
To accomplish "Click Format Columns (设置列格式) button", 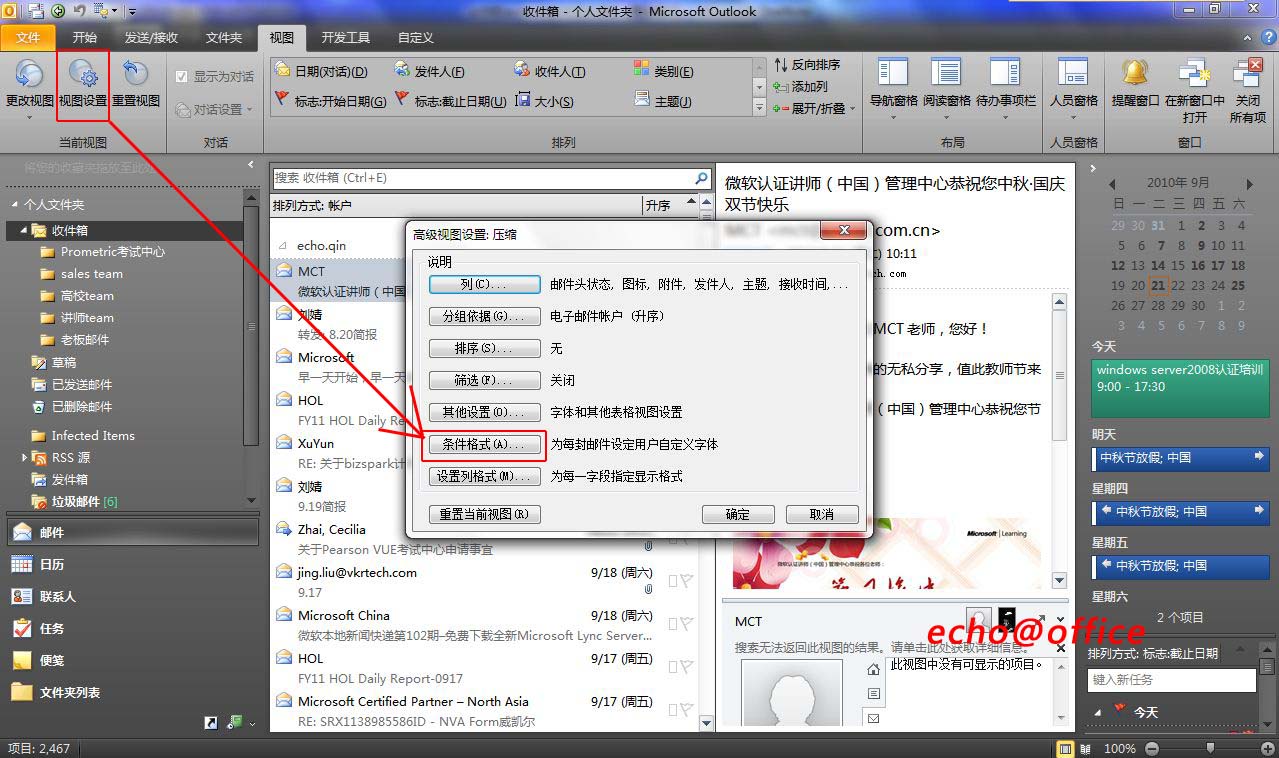I will pyautogui.click(x=484, y=476).
